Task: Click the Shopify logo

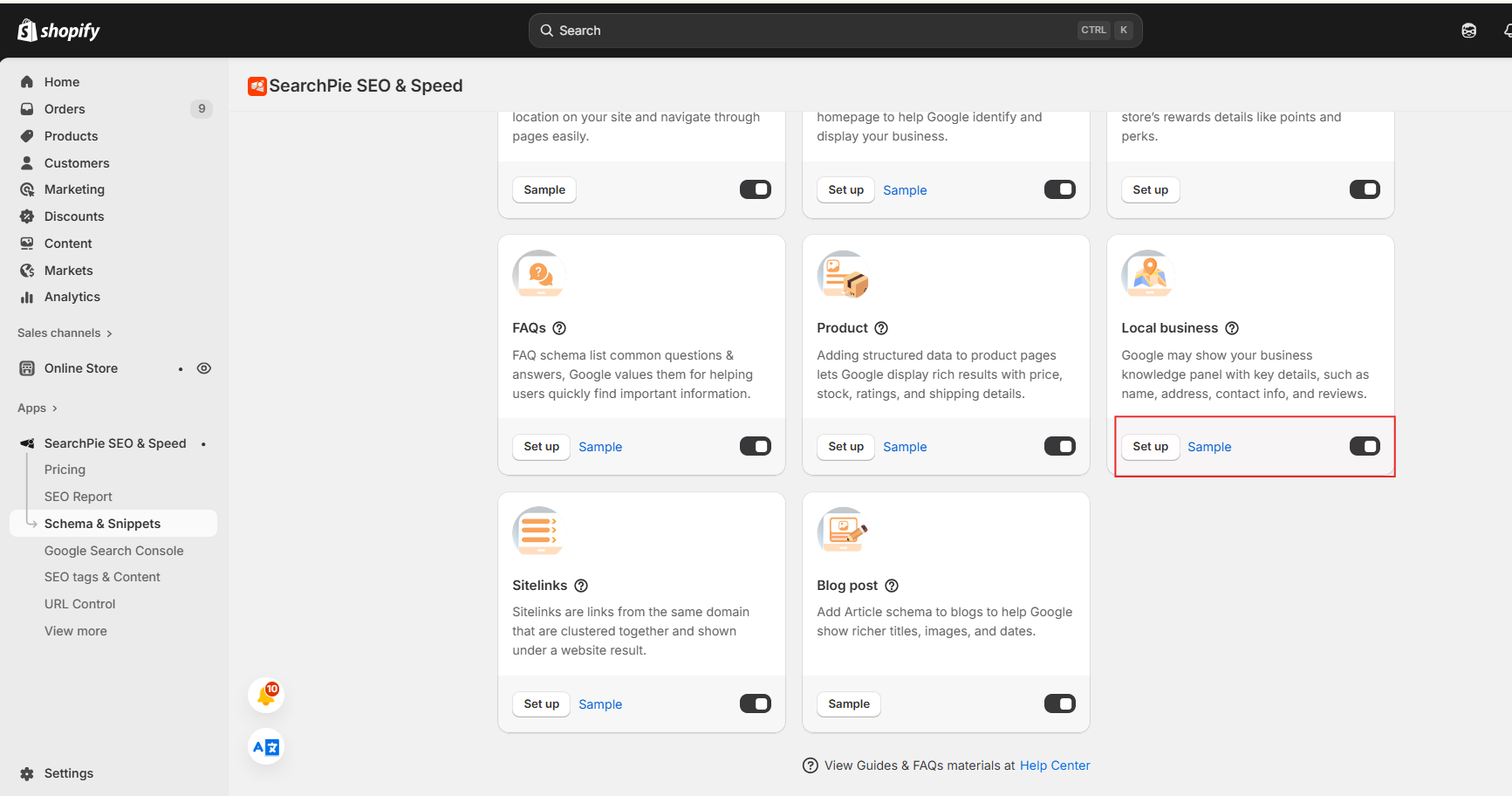Action: (58, 31)
